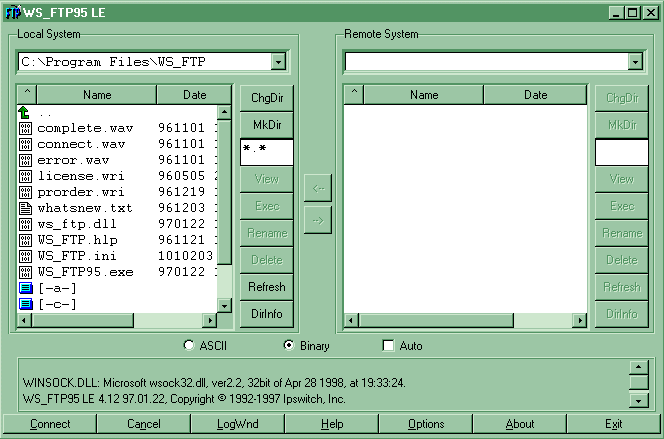This screenshot has height=439, width=664.
Task: Click the local Delete button
Action: (267, 260)
